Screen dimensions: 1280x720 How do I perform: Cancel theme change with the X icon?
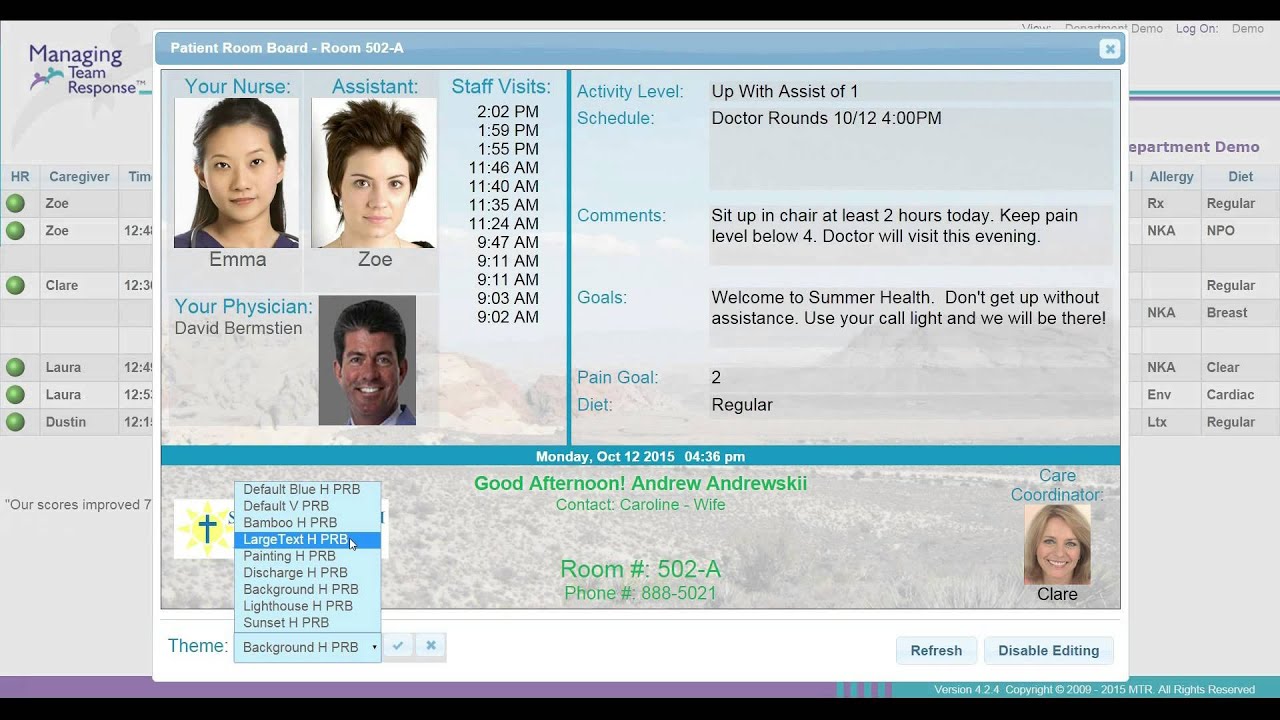point(431,646)
